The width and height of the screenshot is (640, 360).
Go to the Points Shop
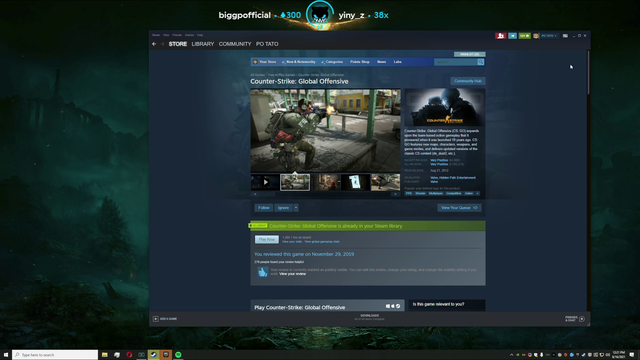(x=360, y=62)
